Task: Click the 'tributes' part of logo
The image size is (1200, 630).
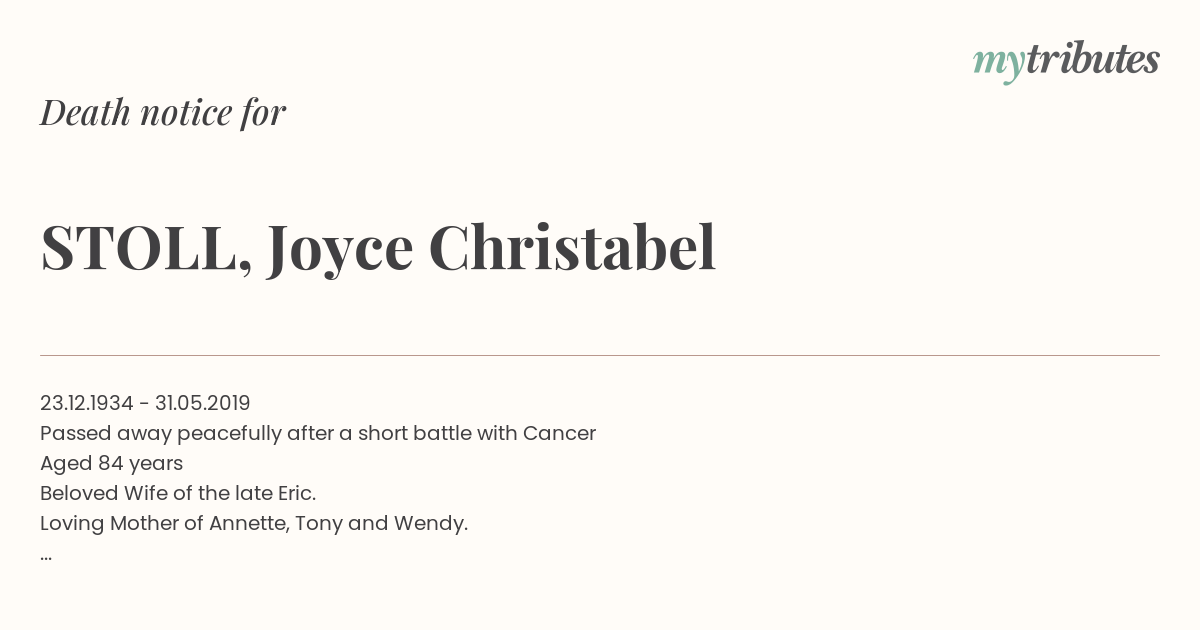Action: point(1093,59)
